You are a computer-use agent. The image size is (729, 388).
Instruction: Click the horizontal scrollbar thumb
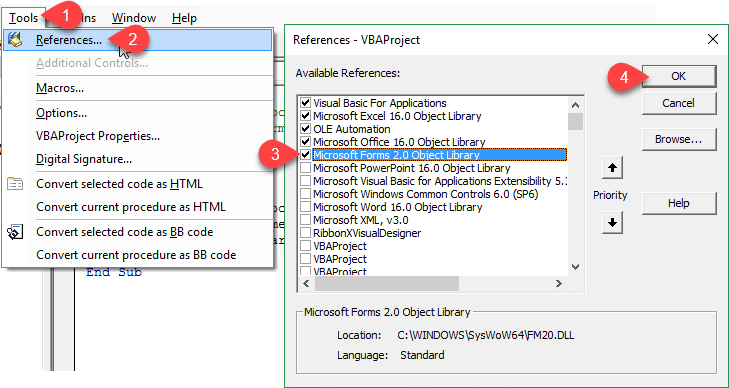coord(386,283)
